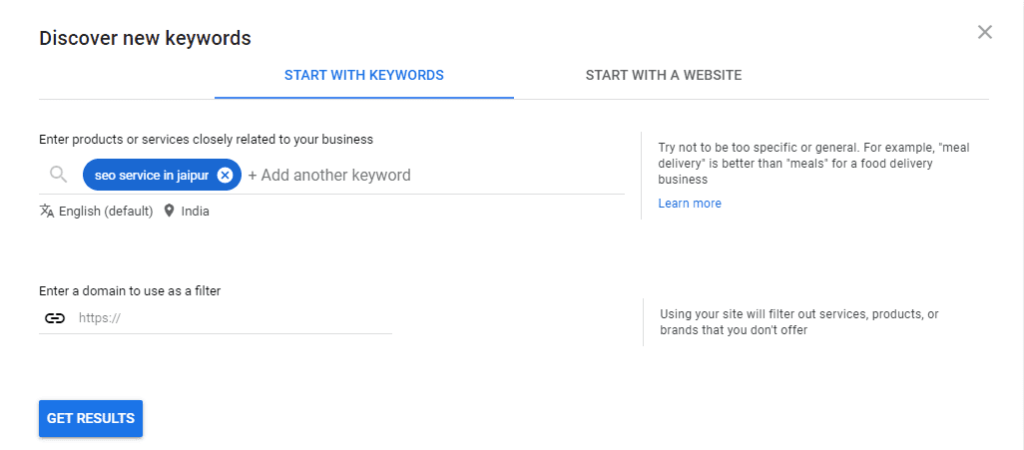Switch to the Start with a Website tab
Image resolution: width=1024 pixels, height=450 pixels.
[x=663, y=75]
